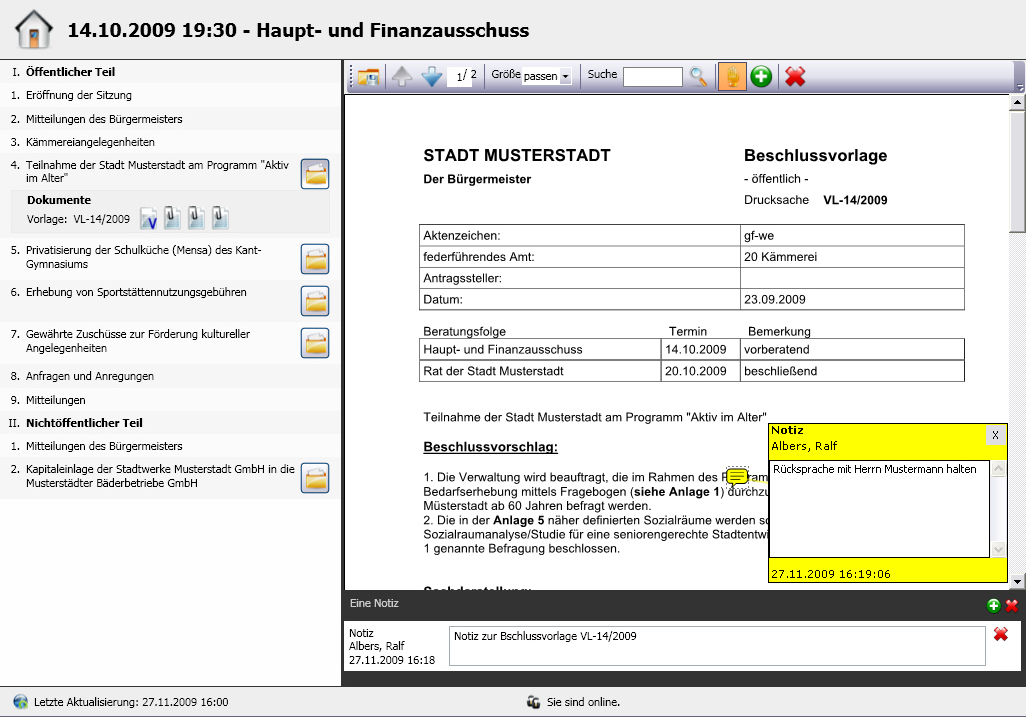Open the first attachment paperclip icon
The width and height of the screenshot is (1026, 717).
coord(172,218)
